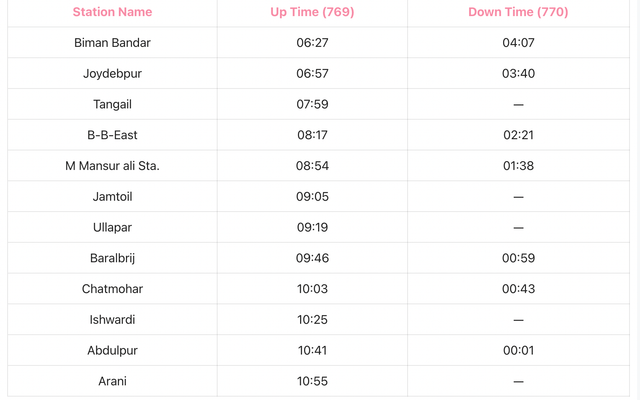Select the Chatmohar station name

(112, 289)
